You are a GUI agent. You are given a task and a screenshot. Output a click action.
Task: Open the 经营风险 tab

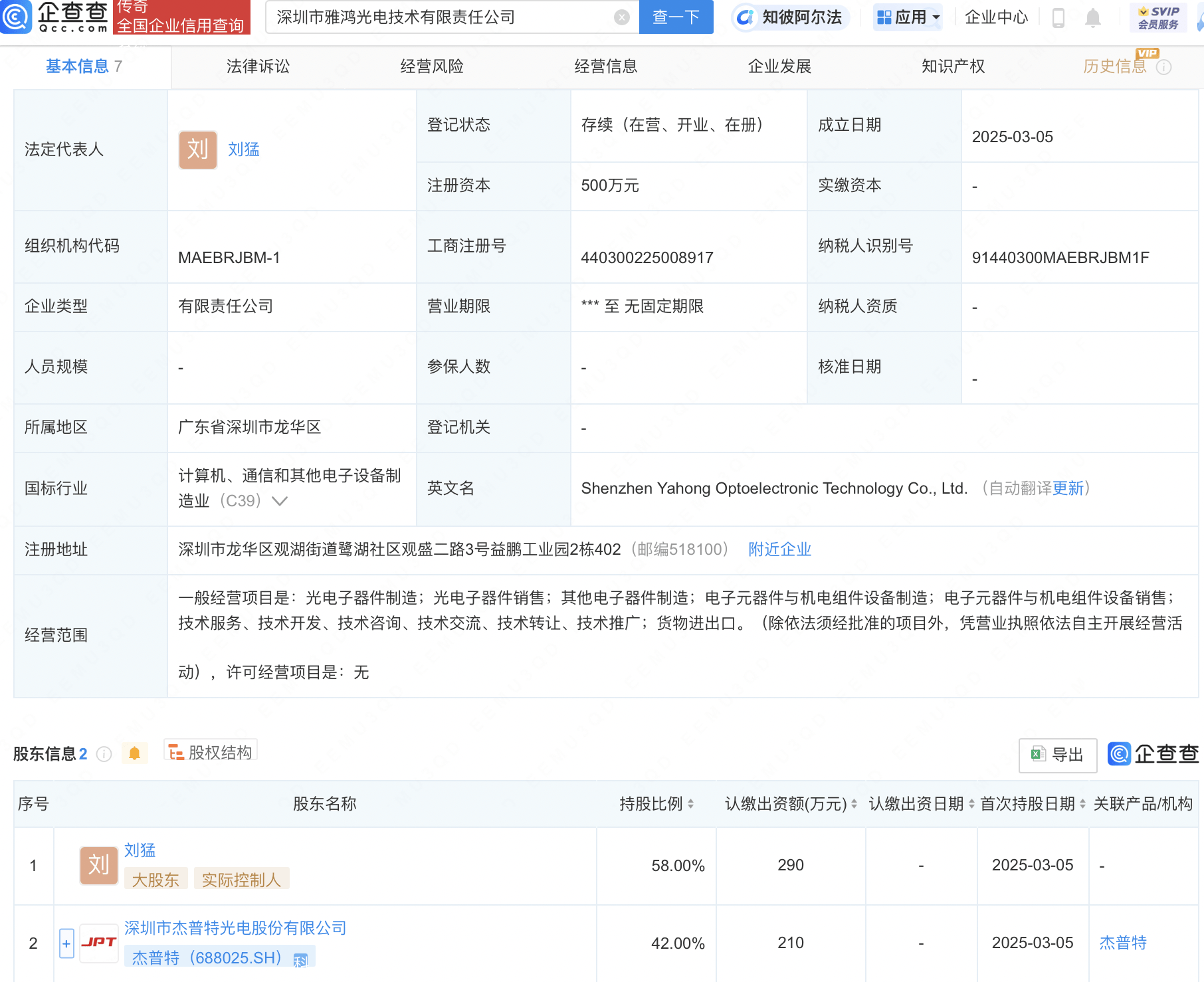432,66
